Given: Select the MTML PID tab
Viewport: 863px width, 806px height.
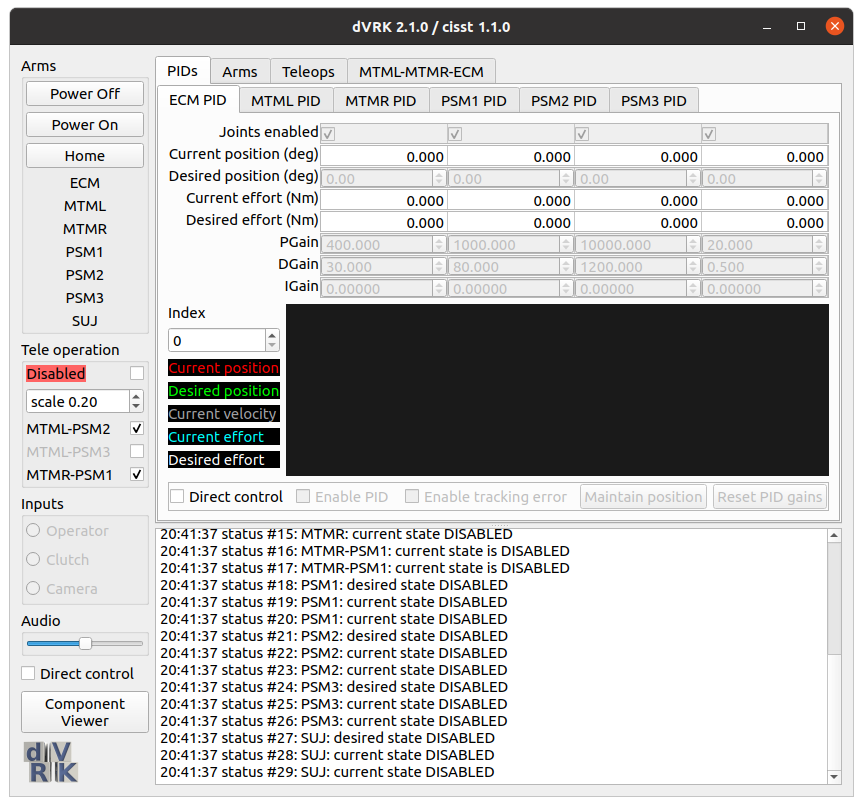Looking at the screenshot, I should pos(286,101).
